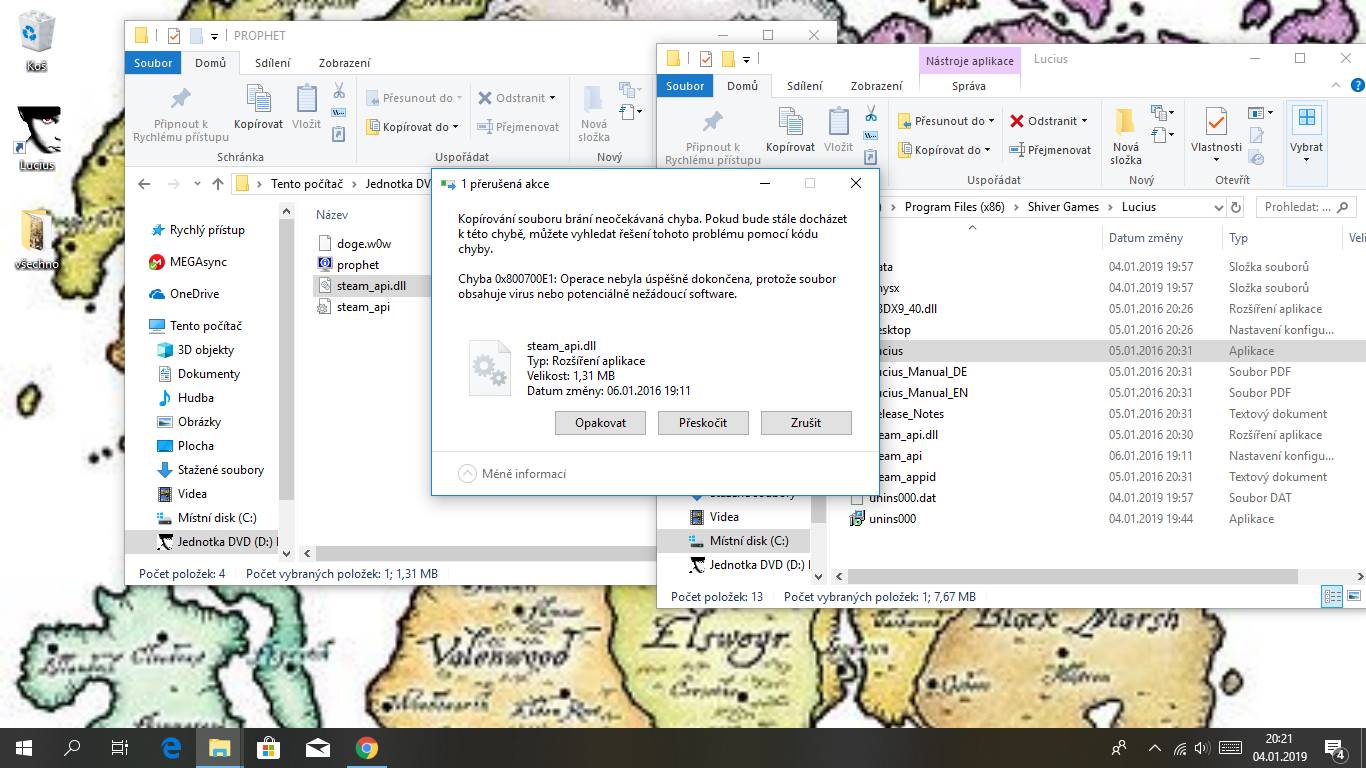This screenshot has width=1366, height=768.
Task: Go up one folder in PROPHET window
Action: [218, 184]
